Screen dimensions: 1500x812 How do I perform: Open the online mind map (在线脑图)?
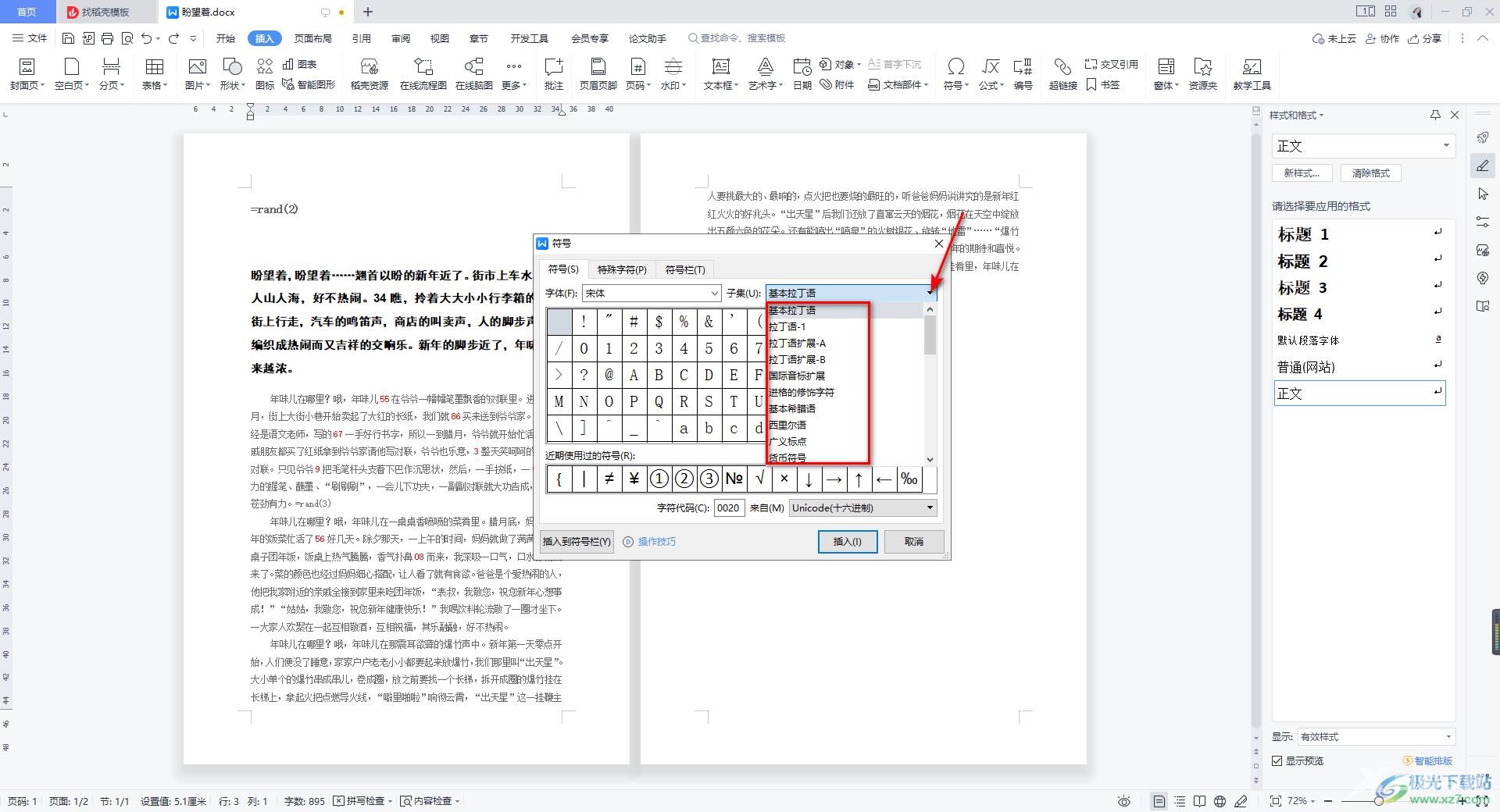coord(474,74)
